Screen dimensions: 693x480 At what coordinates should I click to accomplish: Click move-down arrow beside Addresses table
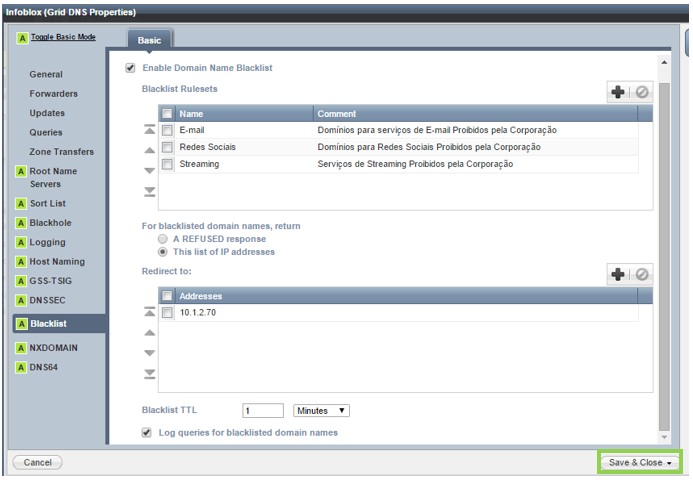pyautogui.click(x=150, y=353)
